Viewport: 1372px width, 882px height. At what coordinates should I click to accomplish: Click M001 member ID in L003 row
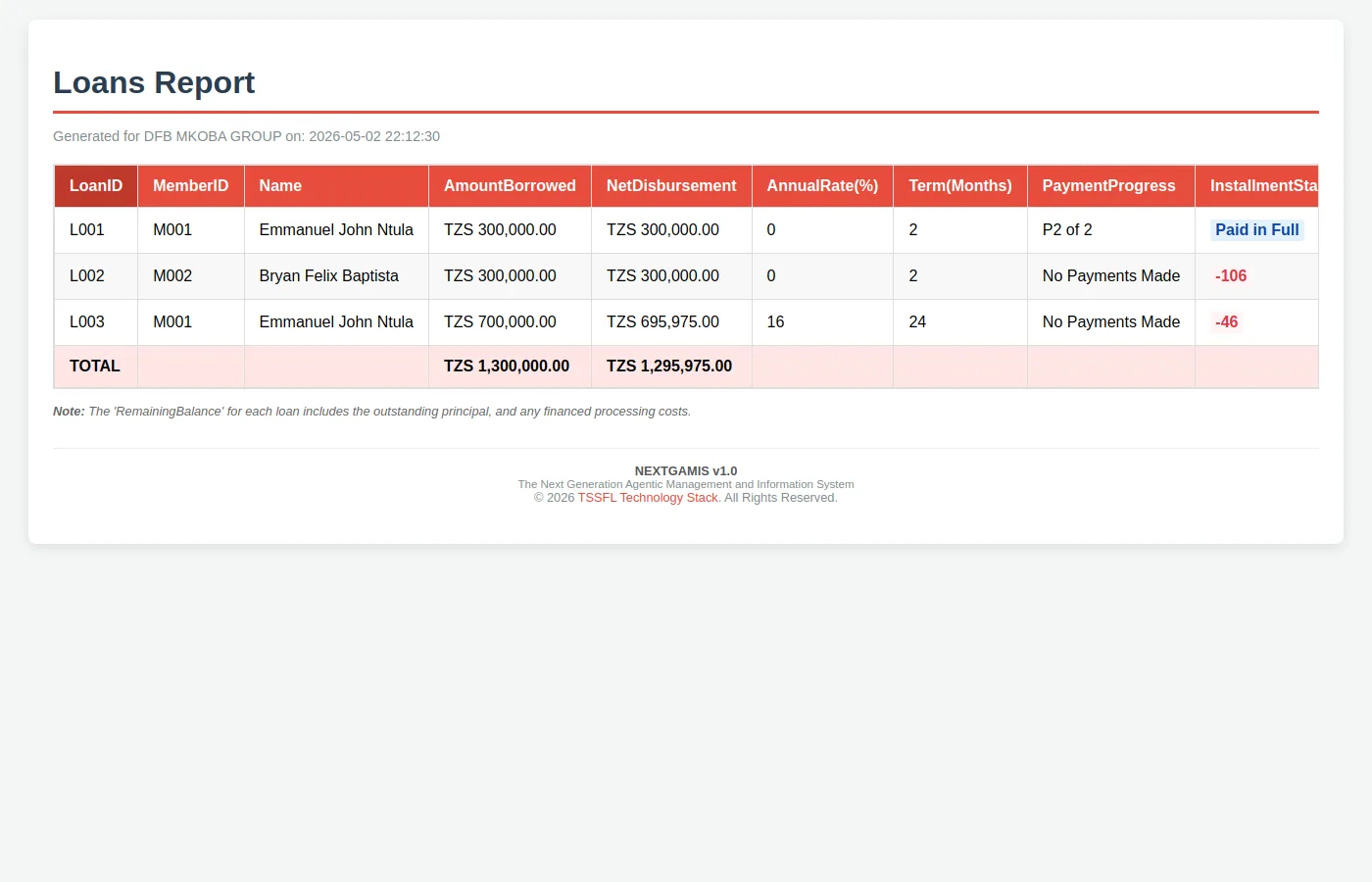191,322
